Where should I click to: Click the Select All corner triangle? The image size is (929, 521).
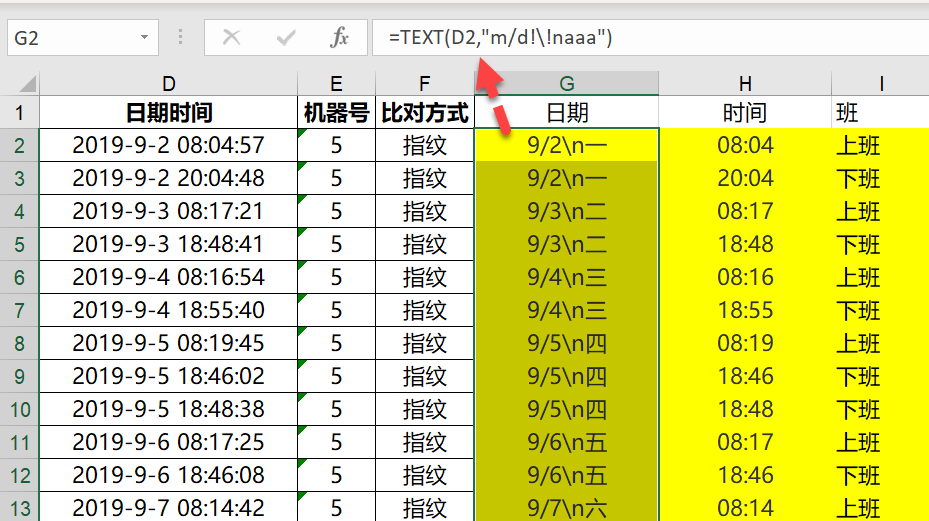point(27,84)
